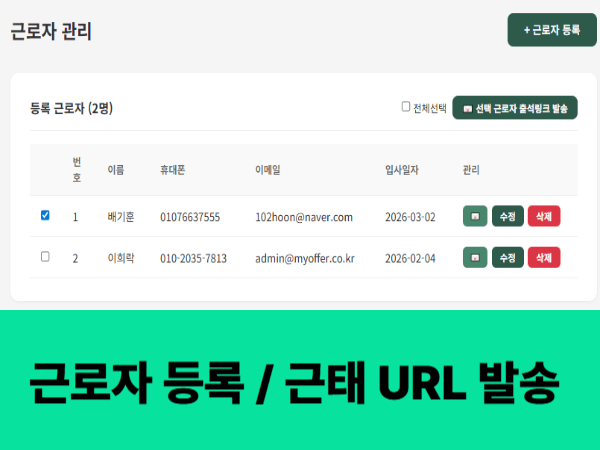Image resolution: width=600 pixels, height=450 pixels.
Task: Send 선택 근로자 출석링크 발송
Action: coord(515,108)
